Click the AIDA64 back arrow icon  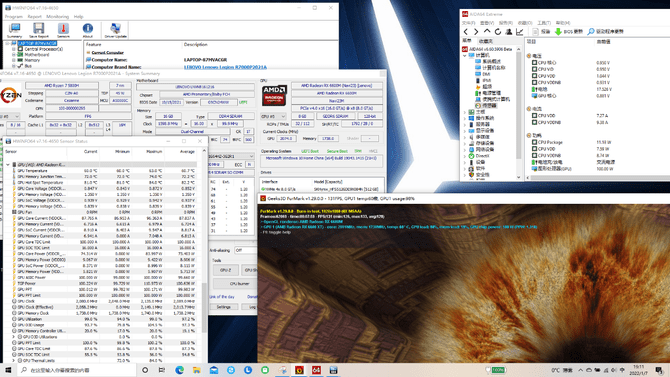tap(466, 32)
